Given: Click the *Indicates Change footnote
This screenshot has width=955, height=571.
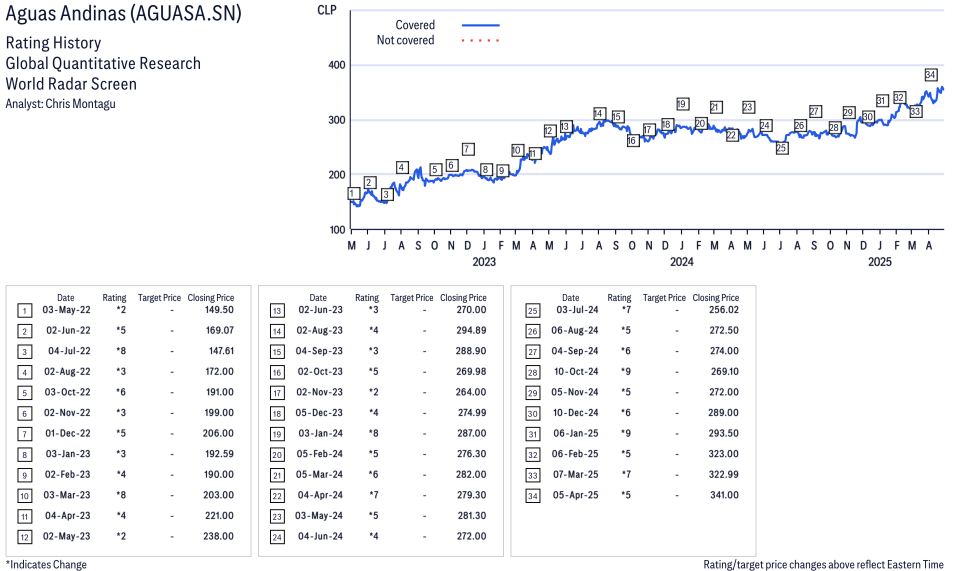Looking at the screenshot, I should 46,565.
